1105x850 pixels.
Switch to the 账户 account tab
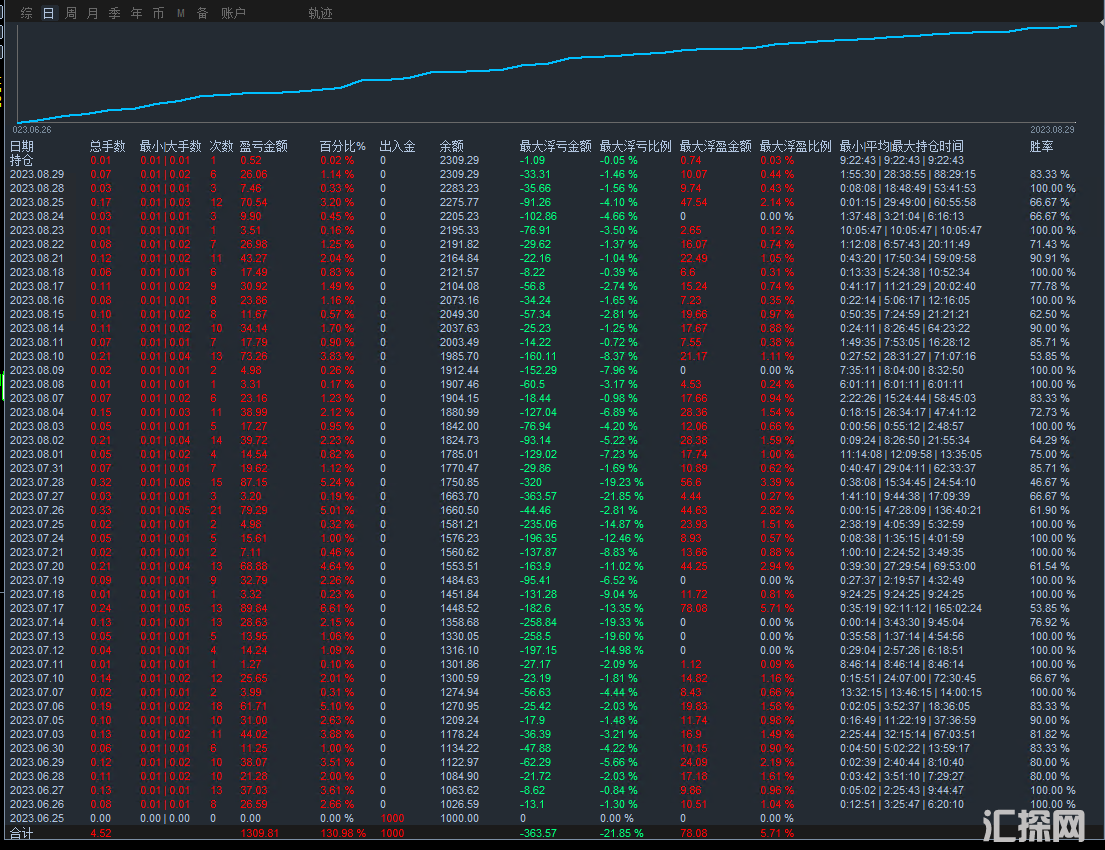click(x=233, y=13)
